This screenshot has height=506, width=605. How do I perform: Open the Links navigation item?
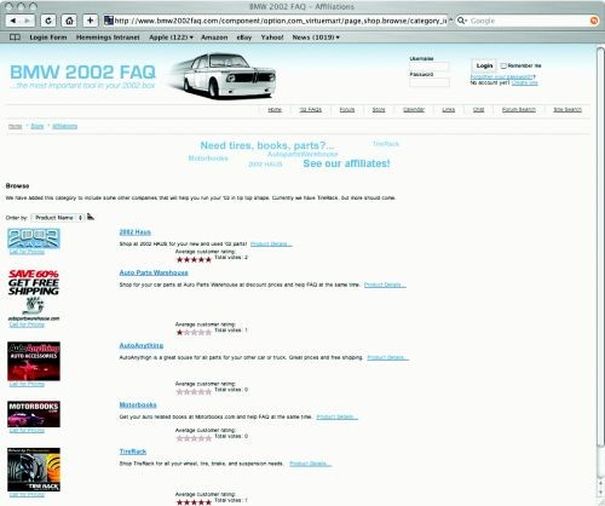[448, 110]
